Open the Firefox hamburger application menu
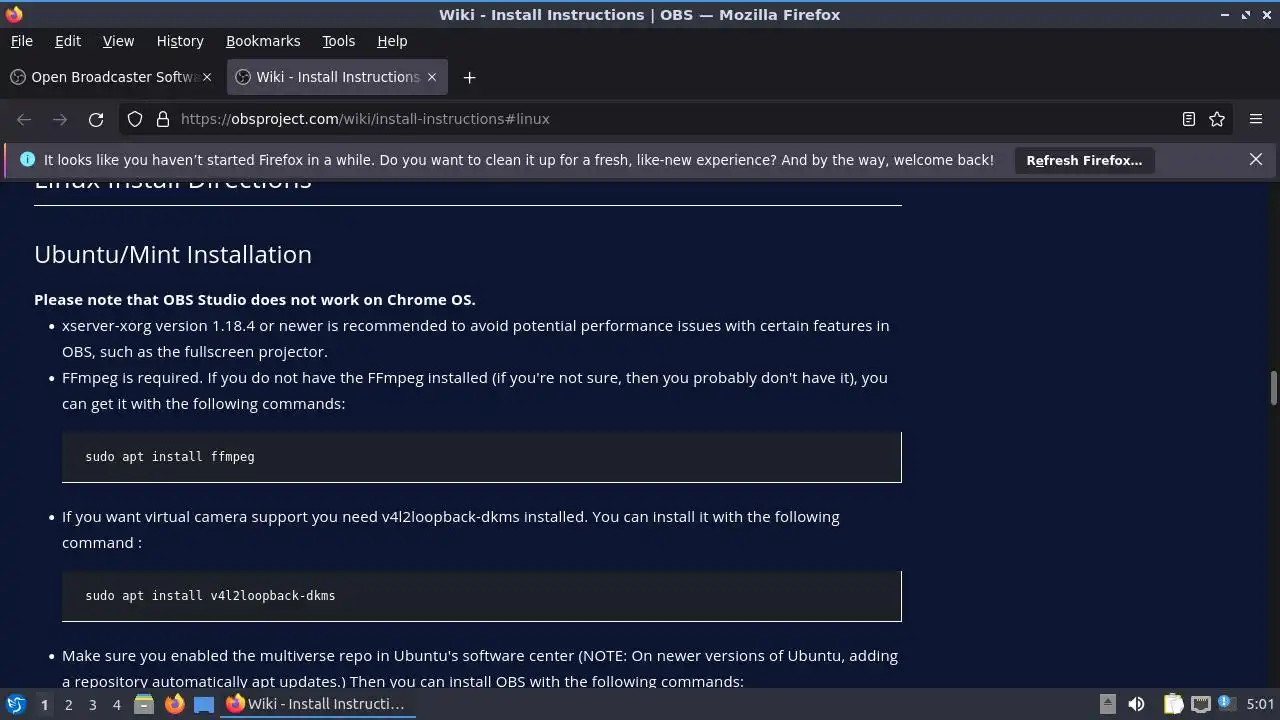This screenshot has width=1280, height=720. point(1256,119)
